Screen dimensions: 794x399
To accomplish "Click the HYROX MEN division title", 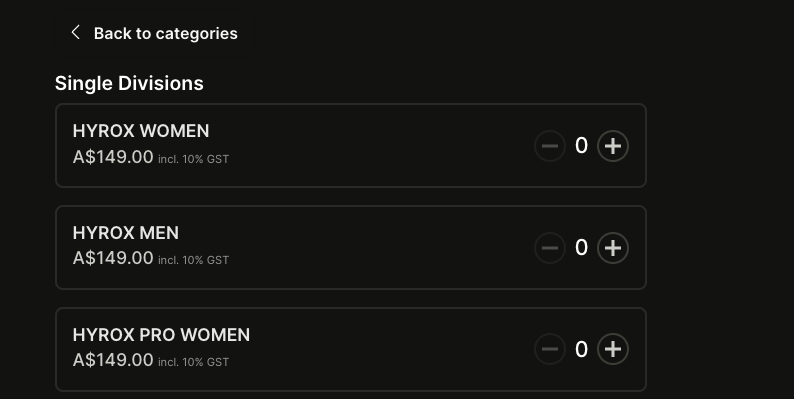I will pos(126,233).
